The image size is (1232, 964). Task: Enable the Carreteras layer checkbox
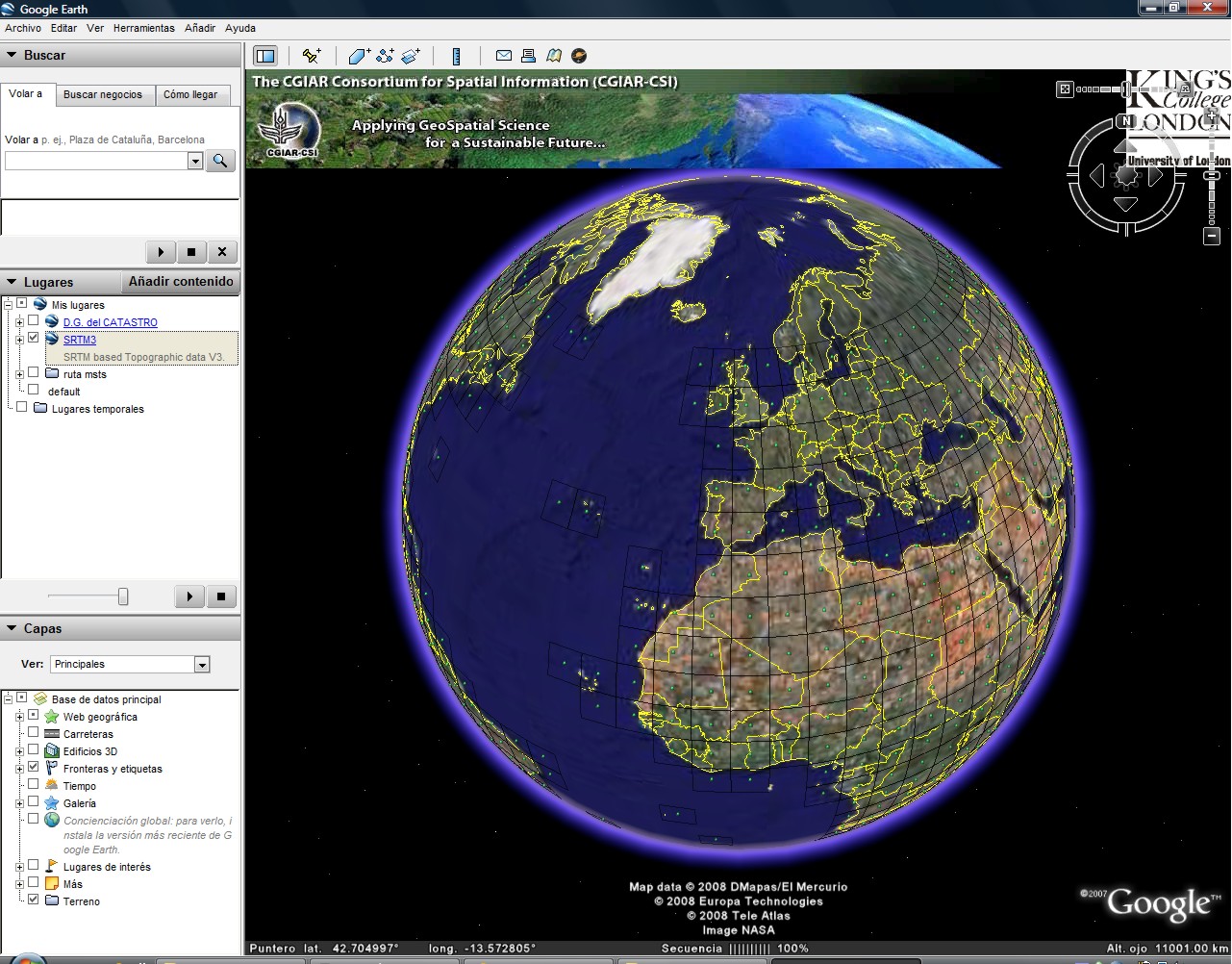pyautogui.click(x=34, y=733)
